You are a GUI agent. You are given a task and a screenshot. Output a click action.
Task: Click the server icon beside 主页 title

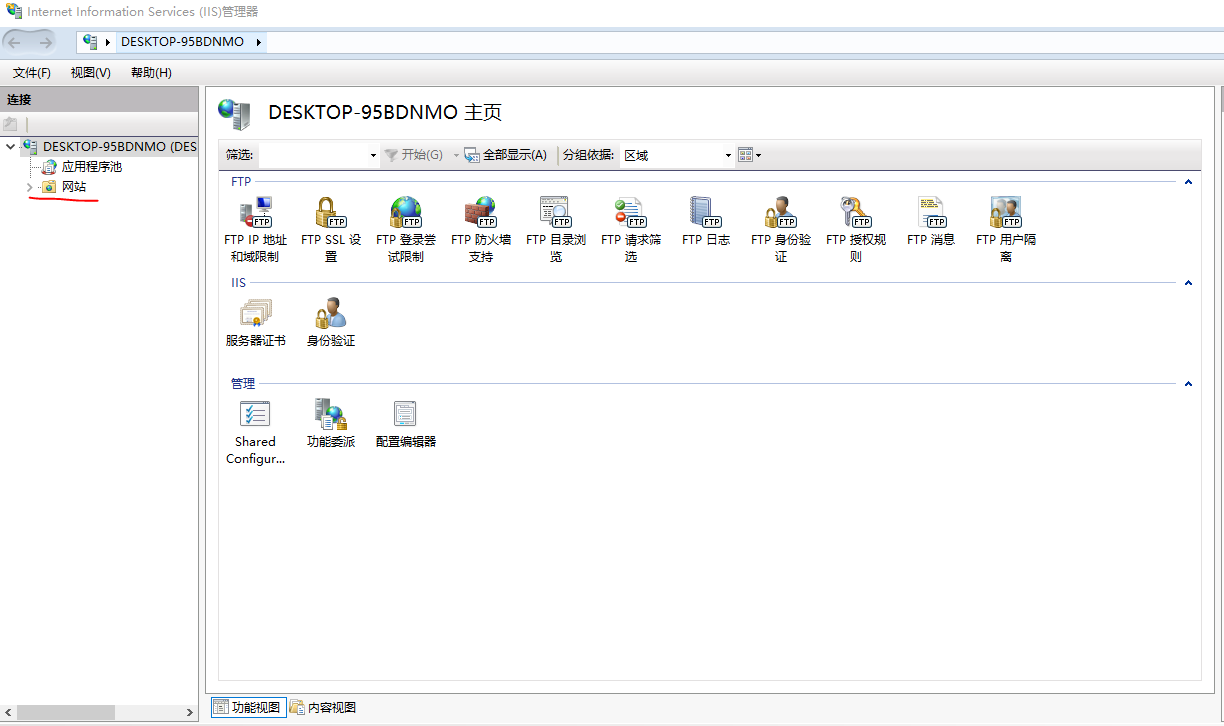coord(234,114)
